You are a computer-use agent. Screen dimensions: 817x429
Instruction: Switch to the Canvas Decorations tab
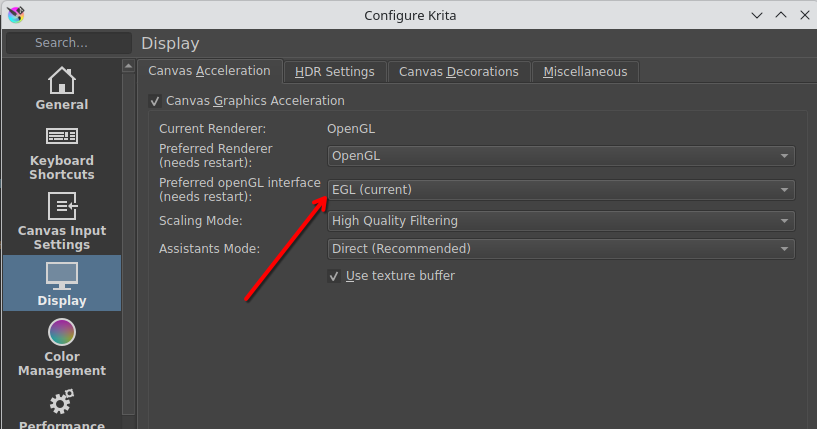[x=458, y=72]
